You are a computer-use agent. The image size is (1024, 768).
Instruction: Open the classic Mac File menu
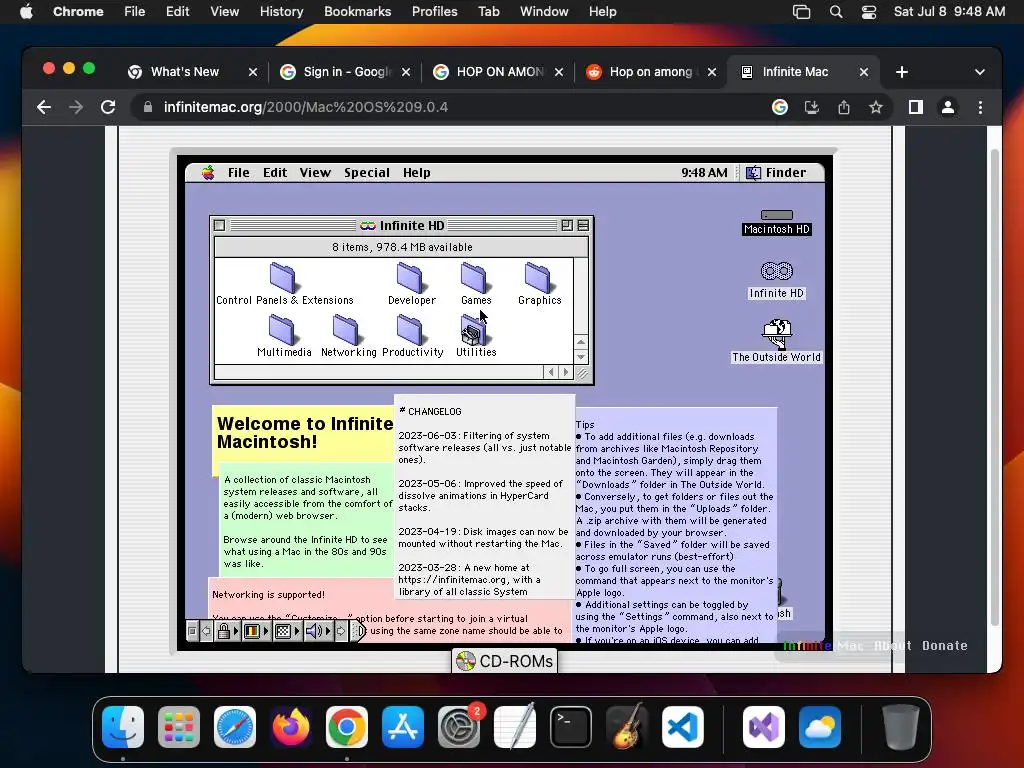pos(238,172)
